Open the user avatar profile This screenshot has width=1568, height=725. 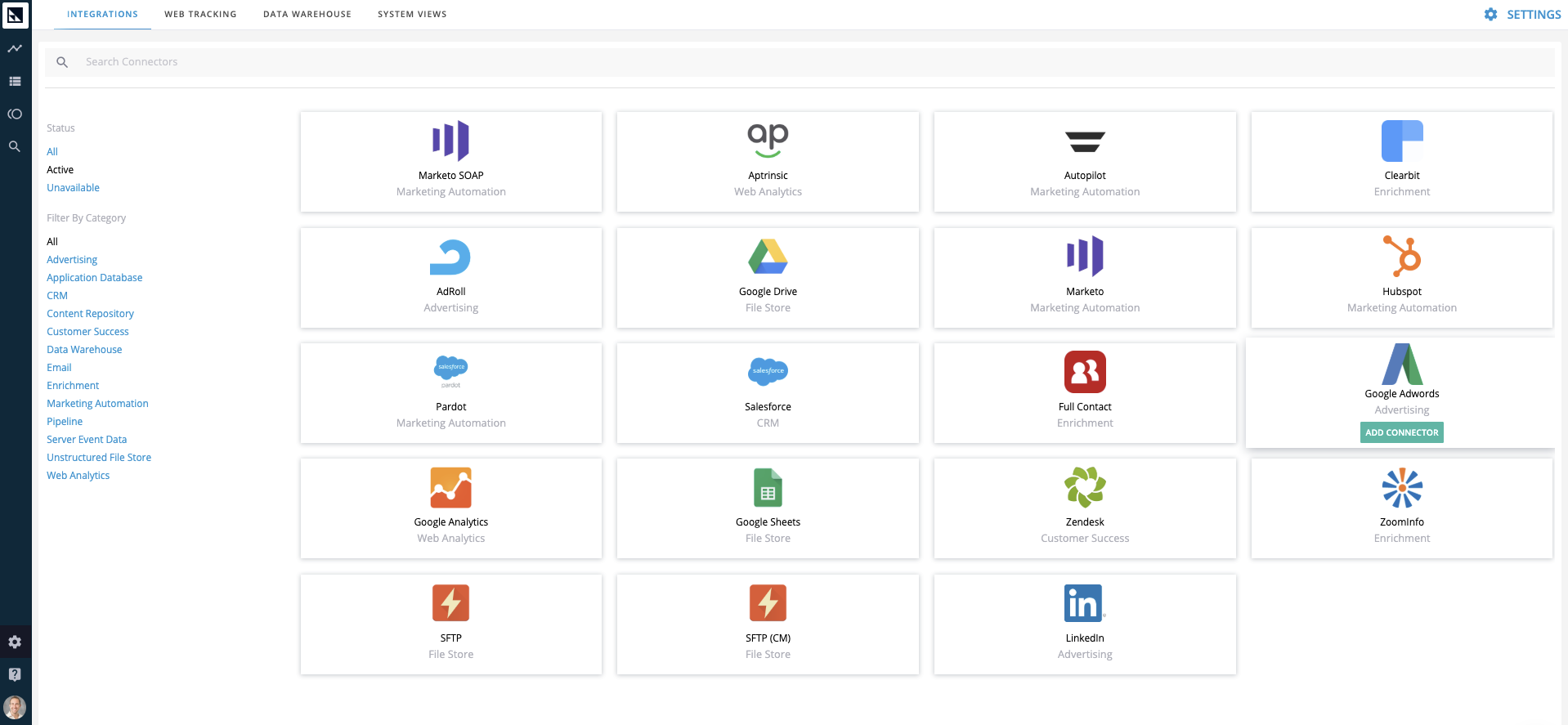tap(15, 707)
